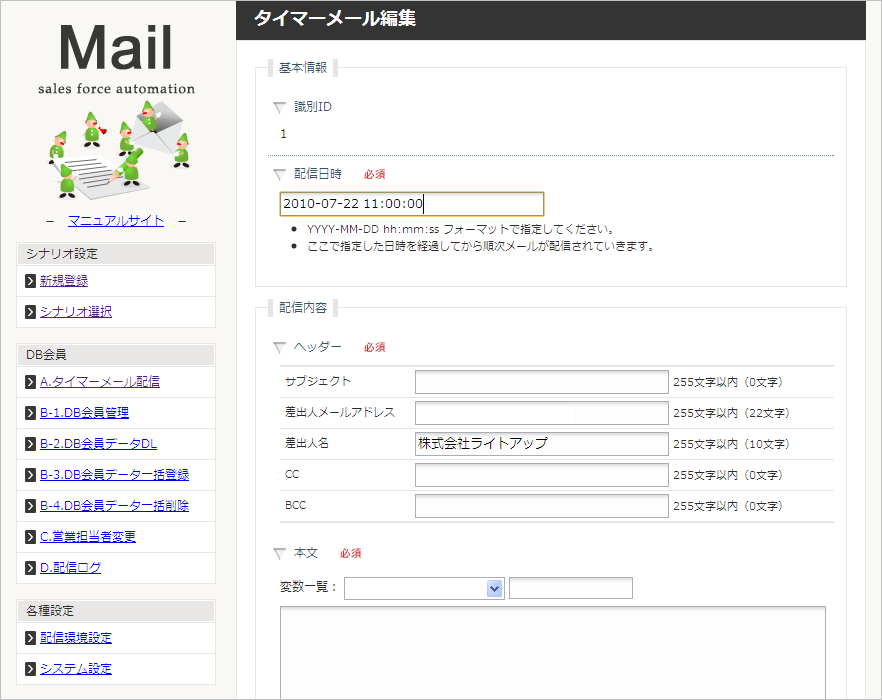Go to B-3.DB会員データ一括登録 page
The width and height of the screenshot is (882, 700).
click(114, 474)
